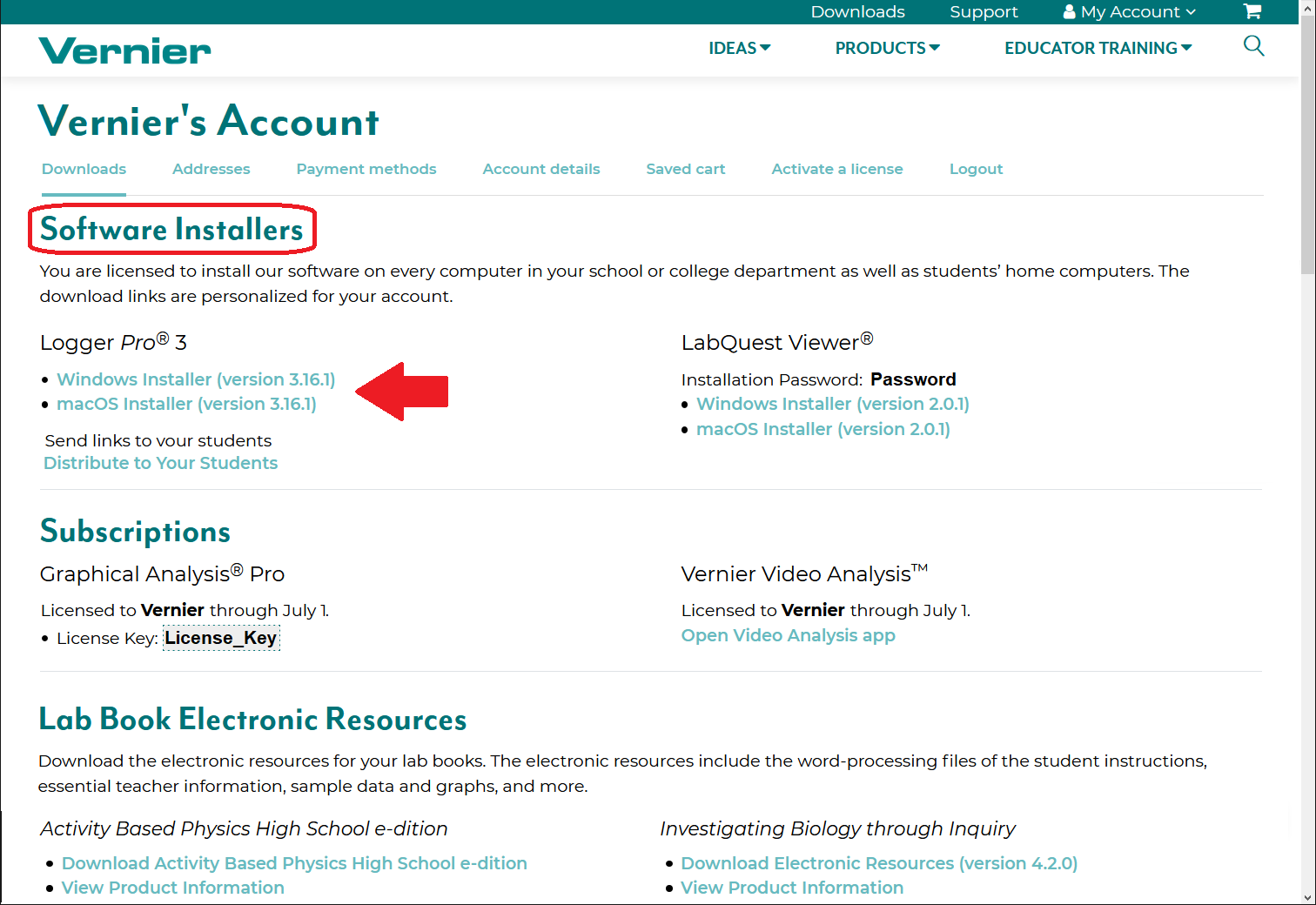Switch to the Addresses tab
This screenshot has height=905, width=1316.
(211, 169)
